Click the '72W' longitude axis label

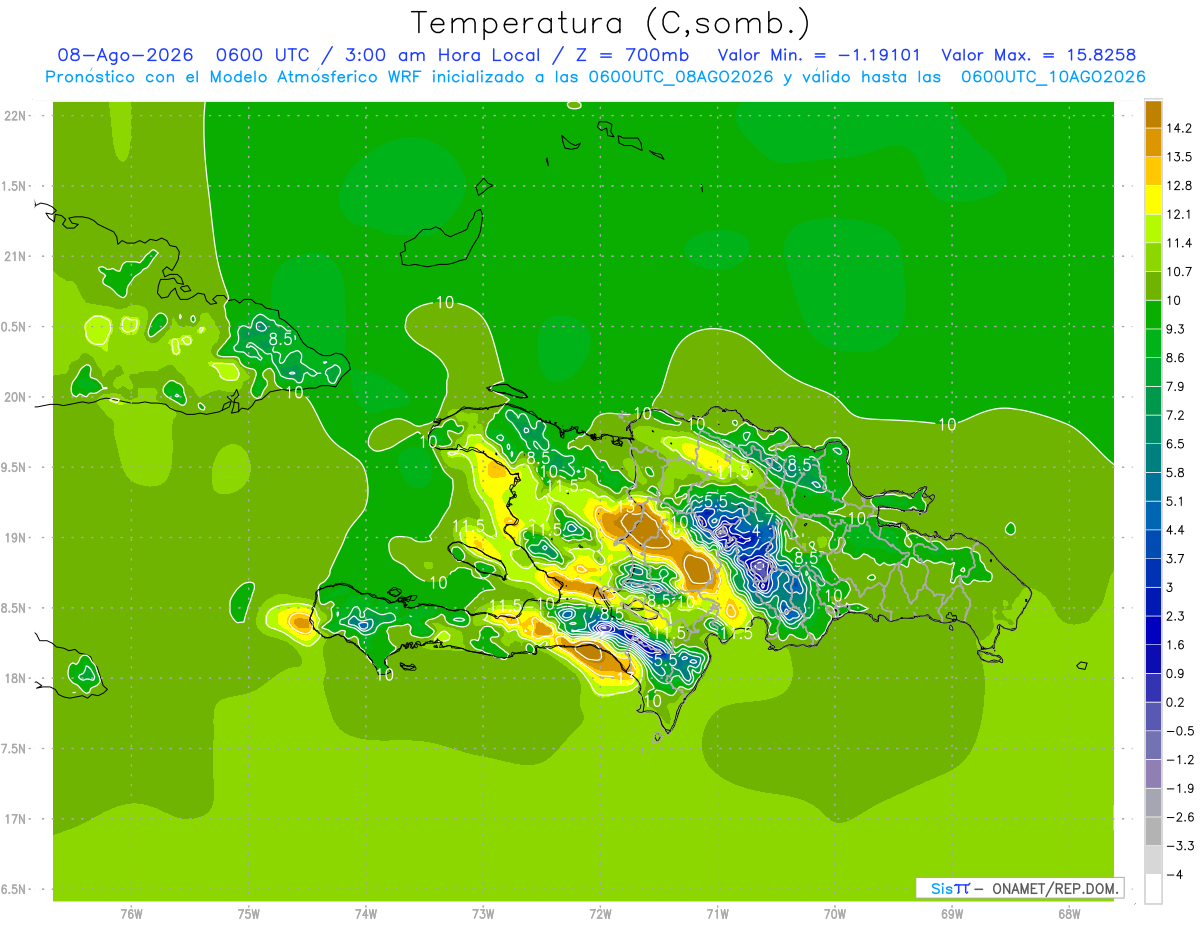(600, 915)
